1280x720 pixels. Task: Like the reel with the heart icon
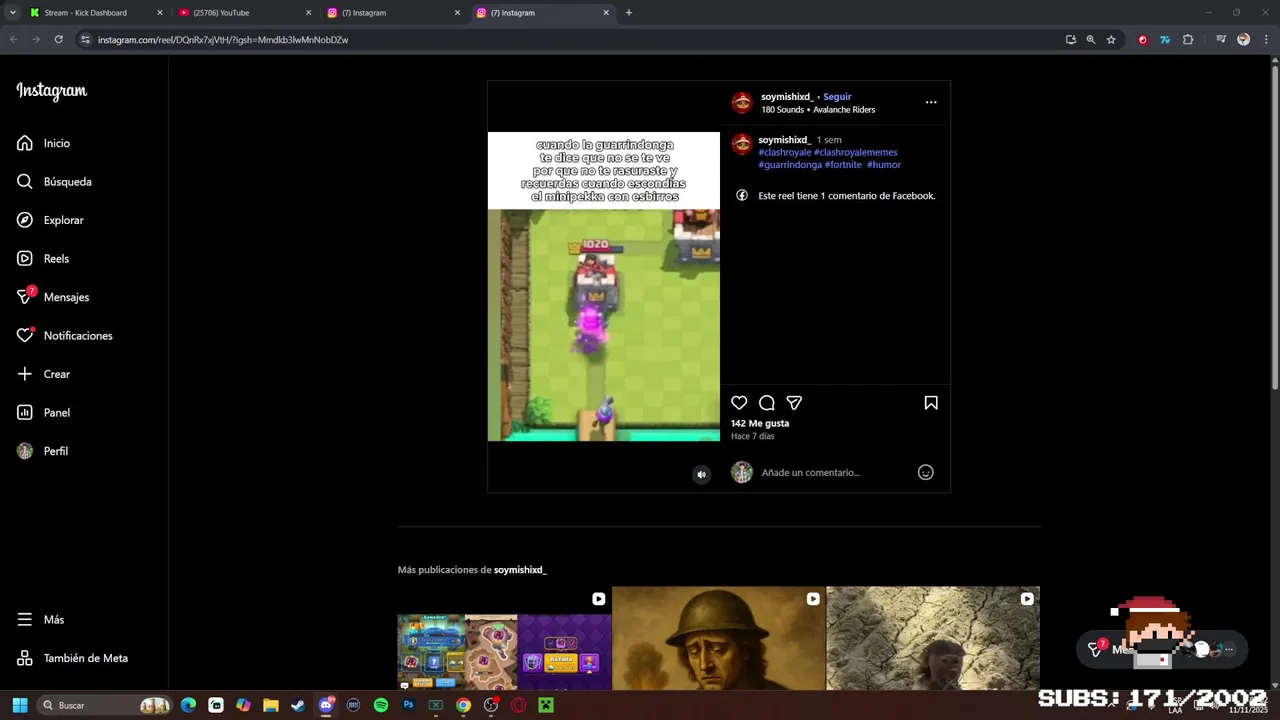tap(739, 403)
